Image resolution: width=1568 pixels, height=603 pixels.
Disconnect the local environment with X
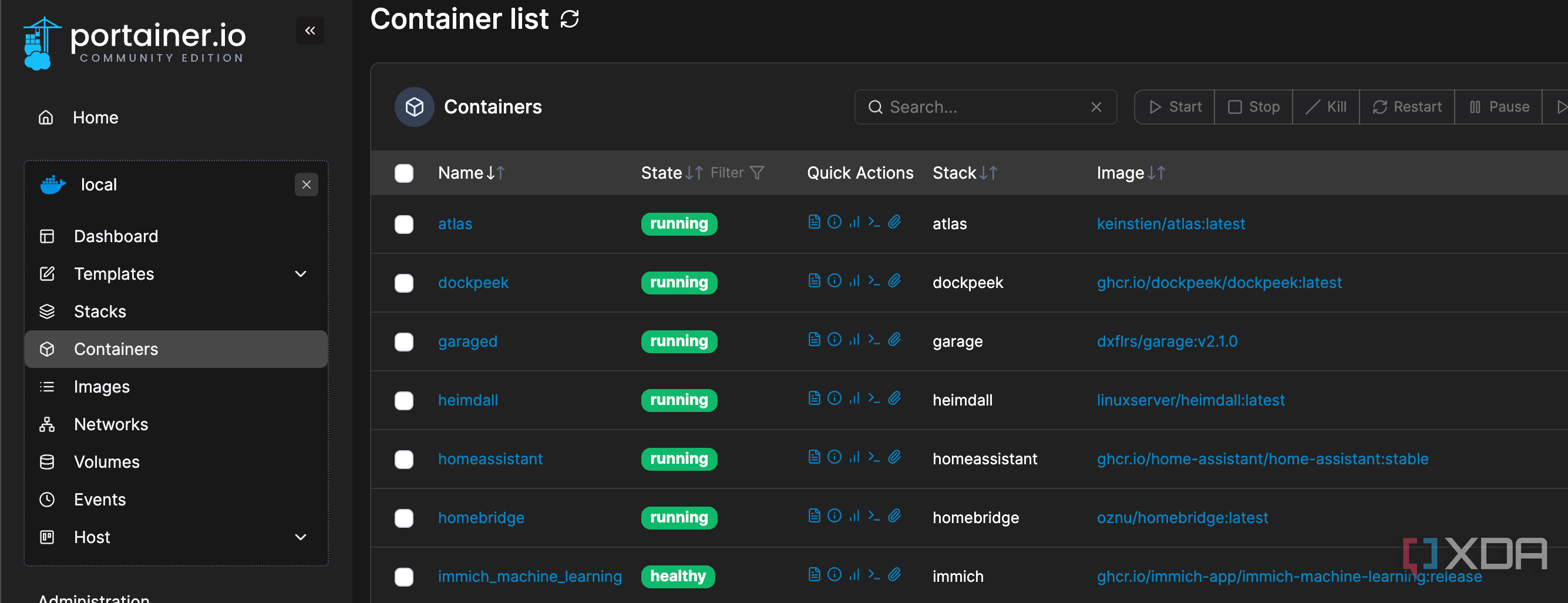[x=306, y=185]
